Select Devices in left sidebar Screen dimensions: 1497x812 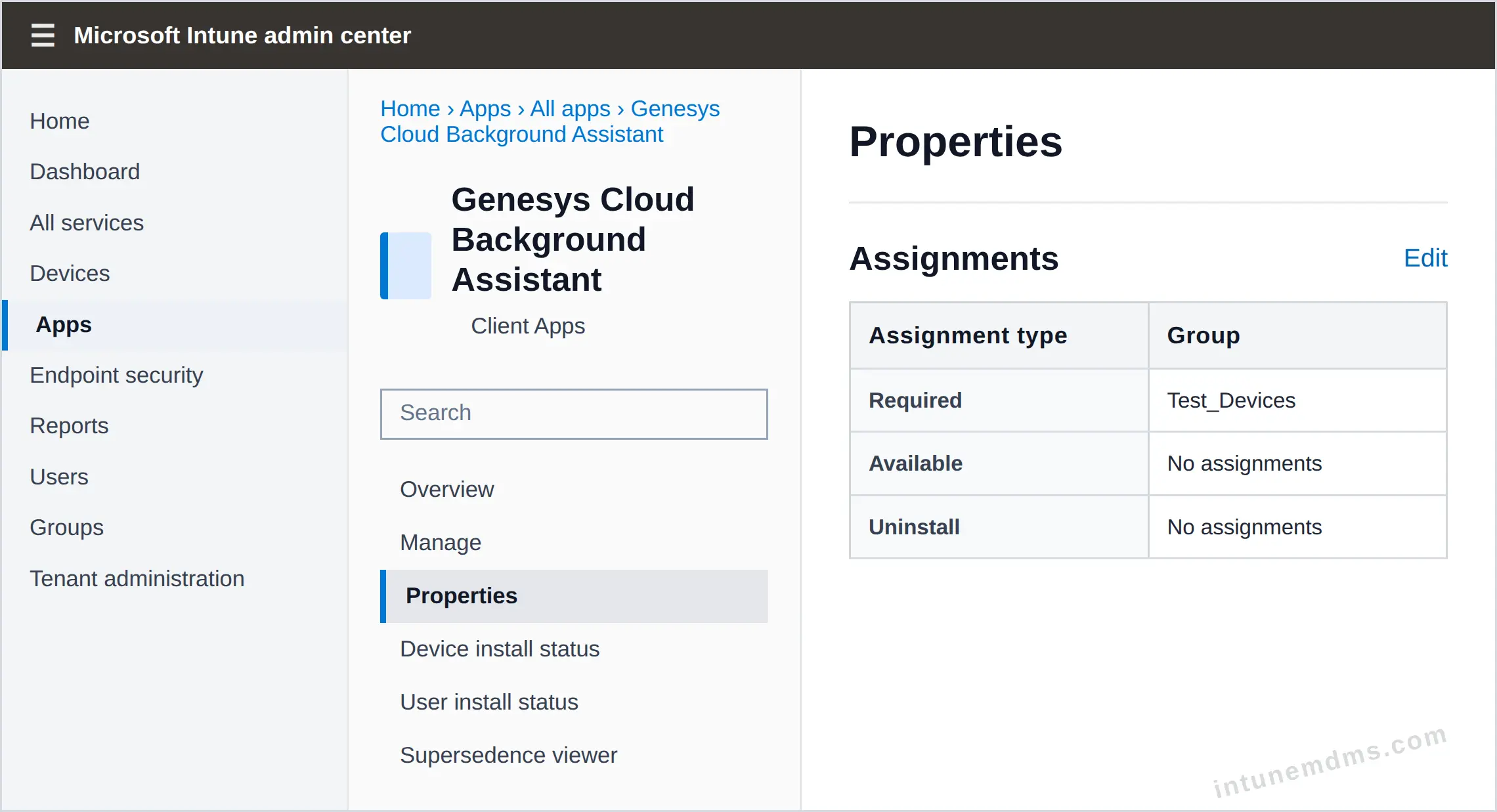[x=70, y=273]
